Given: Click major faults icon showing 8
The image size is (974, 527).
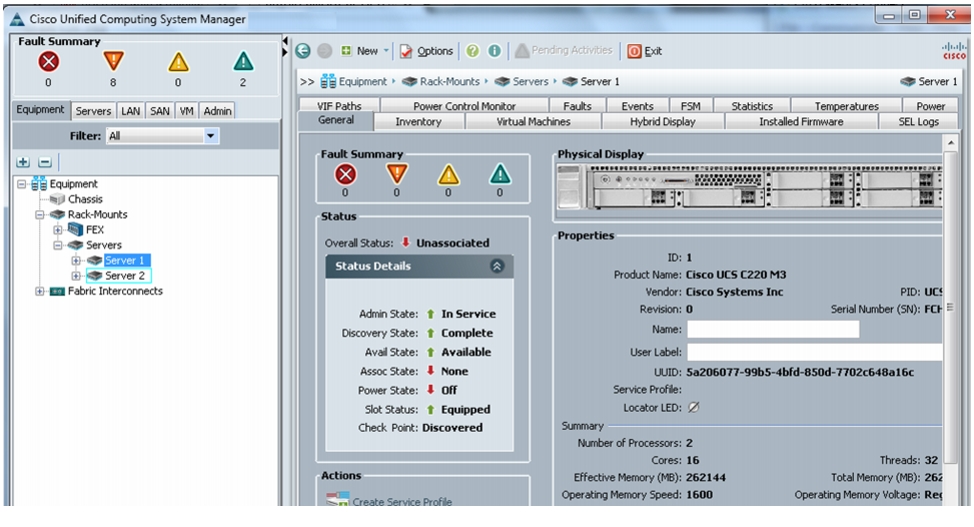Looking at the screenshot, I should 113,62.
